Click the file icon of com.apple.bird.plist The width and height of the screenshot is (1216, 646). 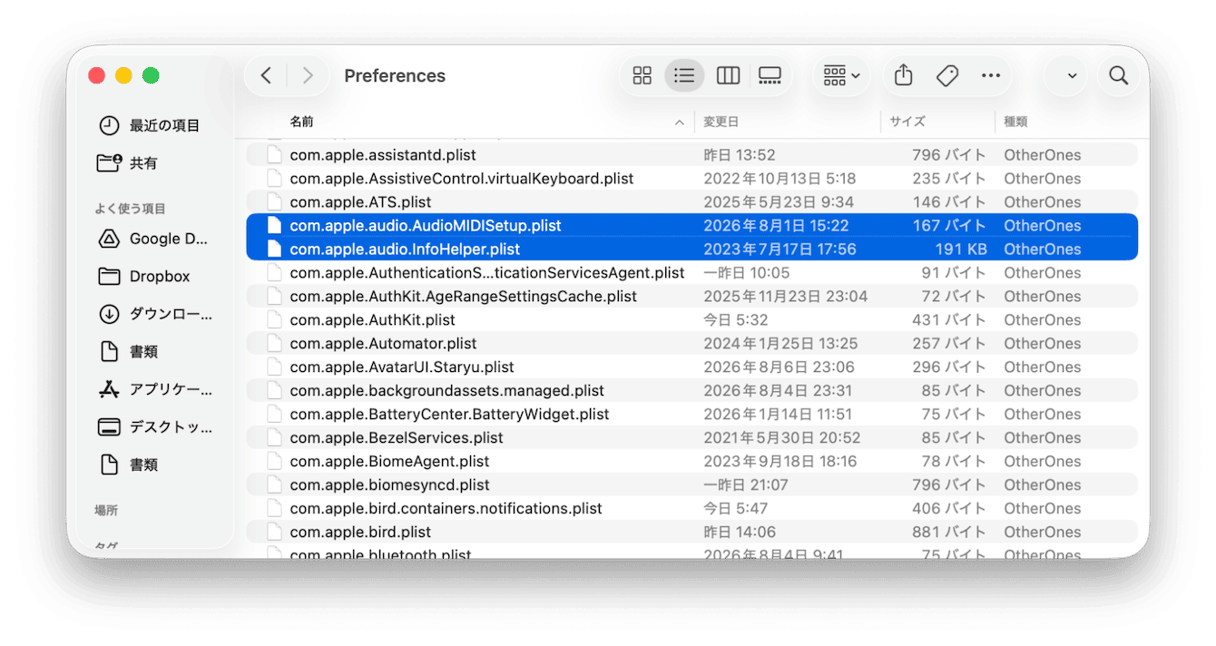(x=274, y=532)
